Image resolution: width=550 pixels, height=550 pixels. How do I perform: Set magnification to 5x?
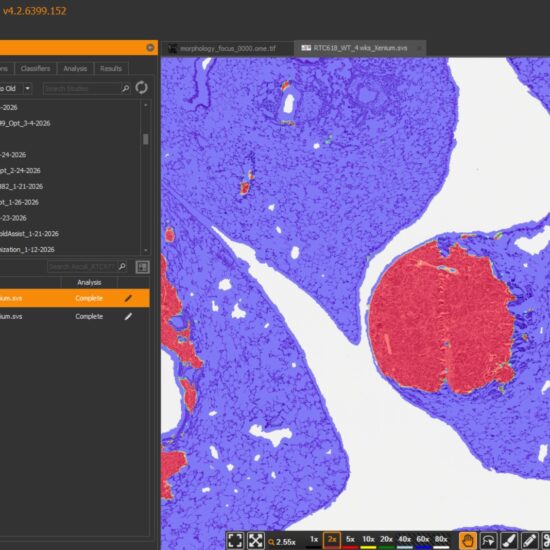point(350,540)
